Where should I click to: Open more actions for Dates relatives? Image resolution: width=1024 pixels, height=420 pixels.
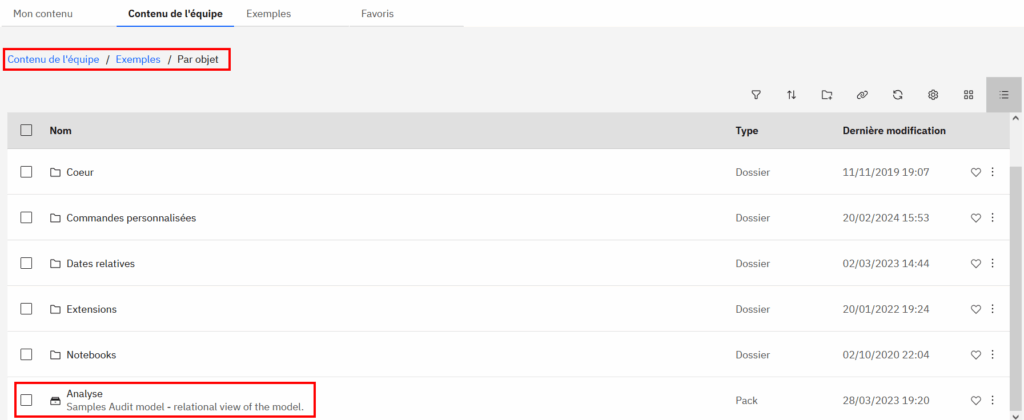(992, 264)
